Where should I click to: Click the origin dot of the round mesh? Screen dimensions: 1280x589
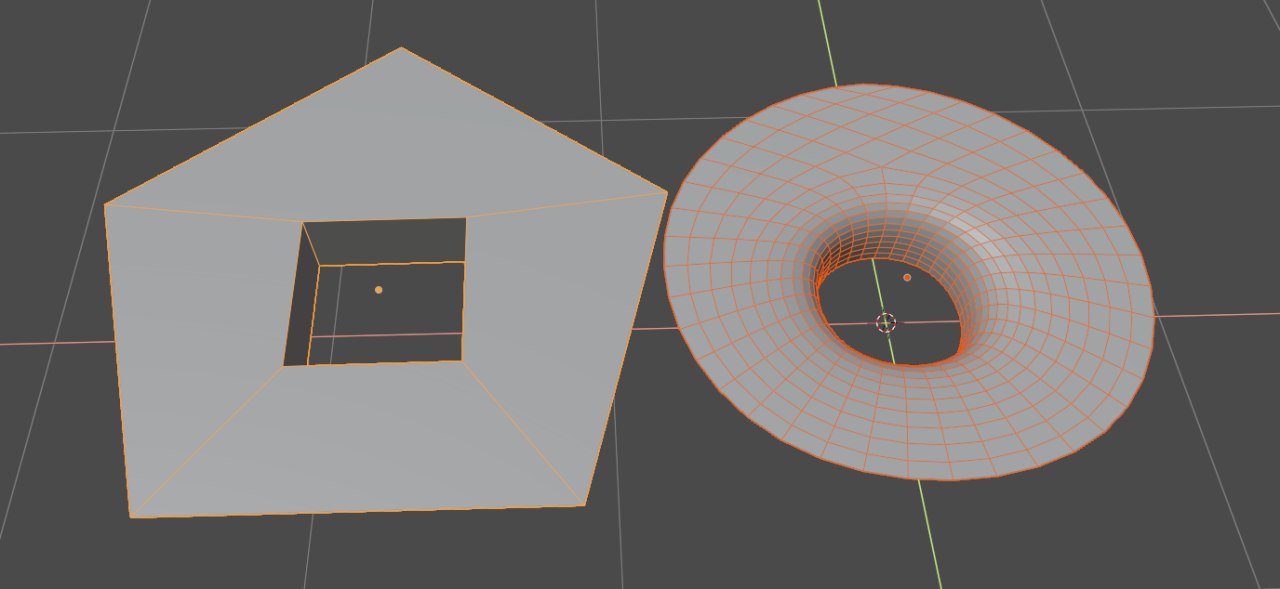tap(907, 277)
